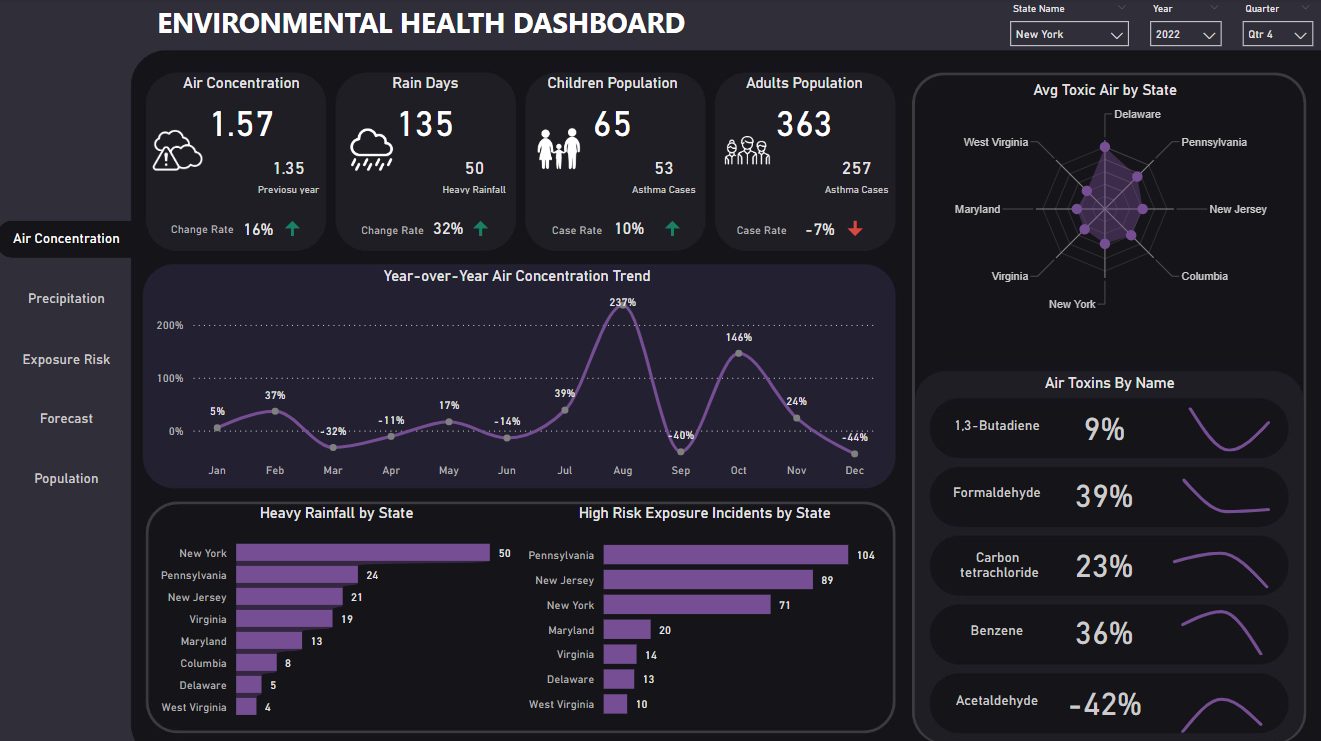Click the October 146% data point
The image size is (1321, 741).
click(738, 353)
